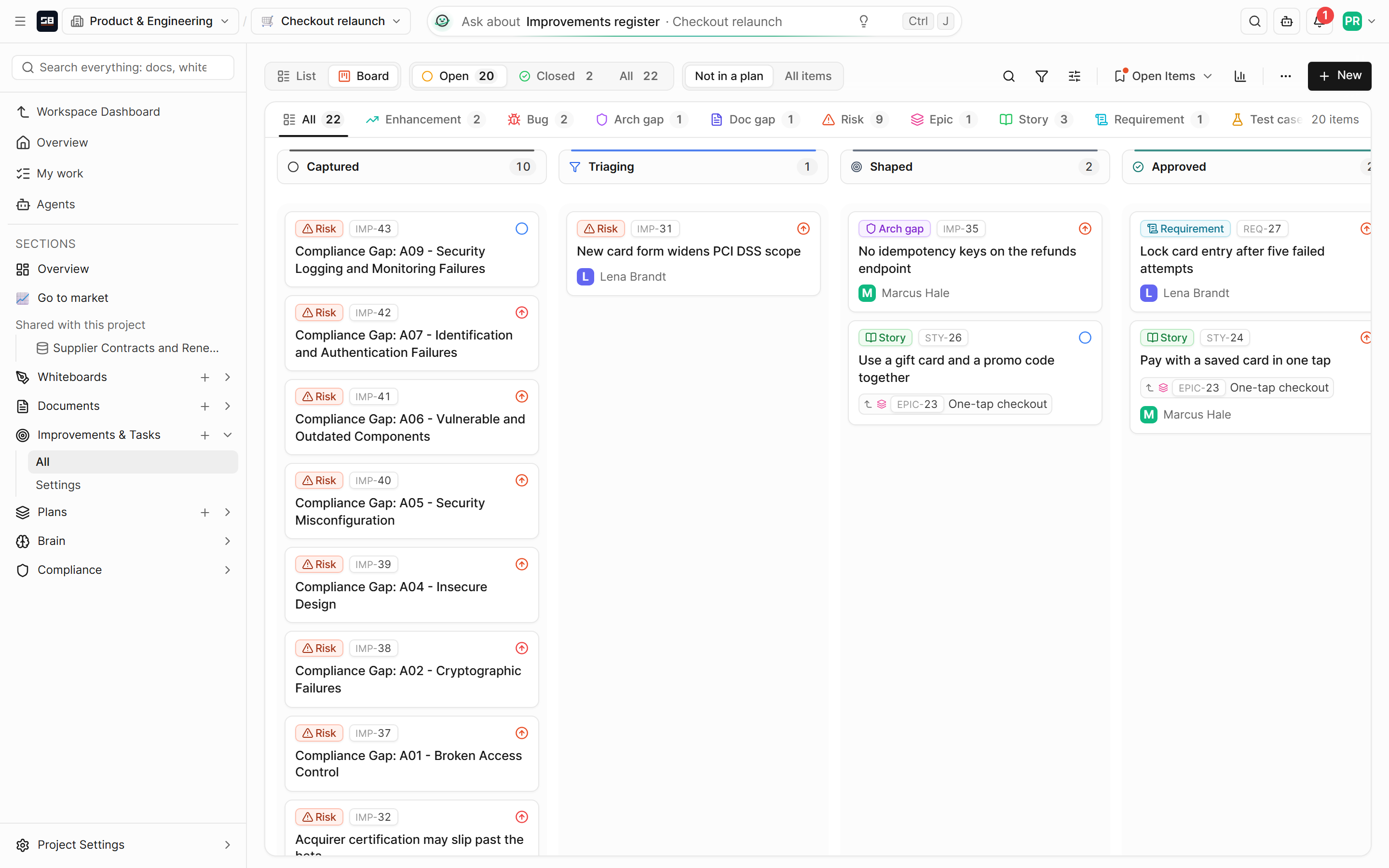Open Checkout relaunch project dropdown

pyautogui.click(x=331, y=21)
